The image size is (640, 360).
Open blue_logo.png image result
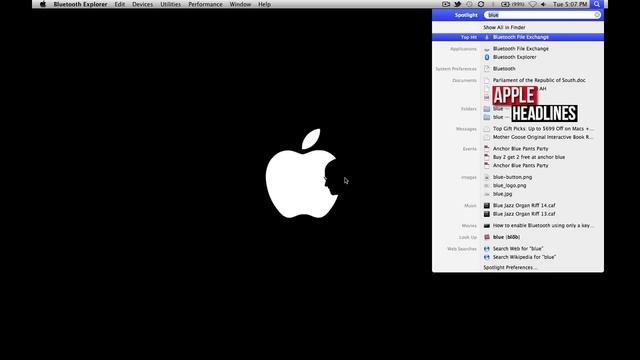509,185
